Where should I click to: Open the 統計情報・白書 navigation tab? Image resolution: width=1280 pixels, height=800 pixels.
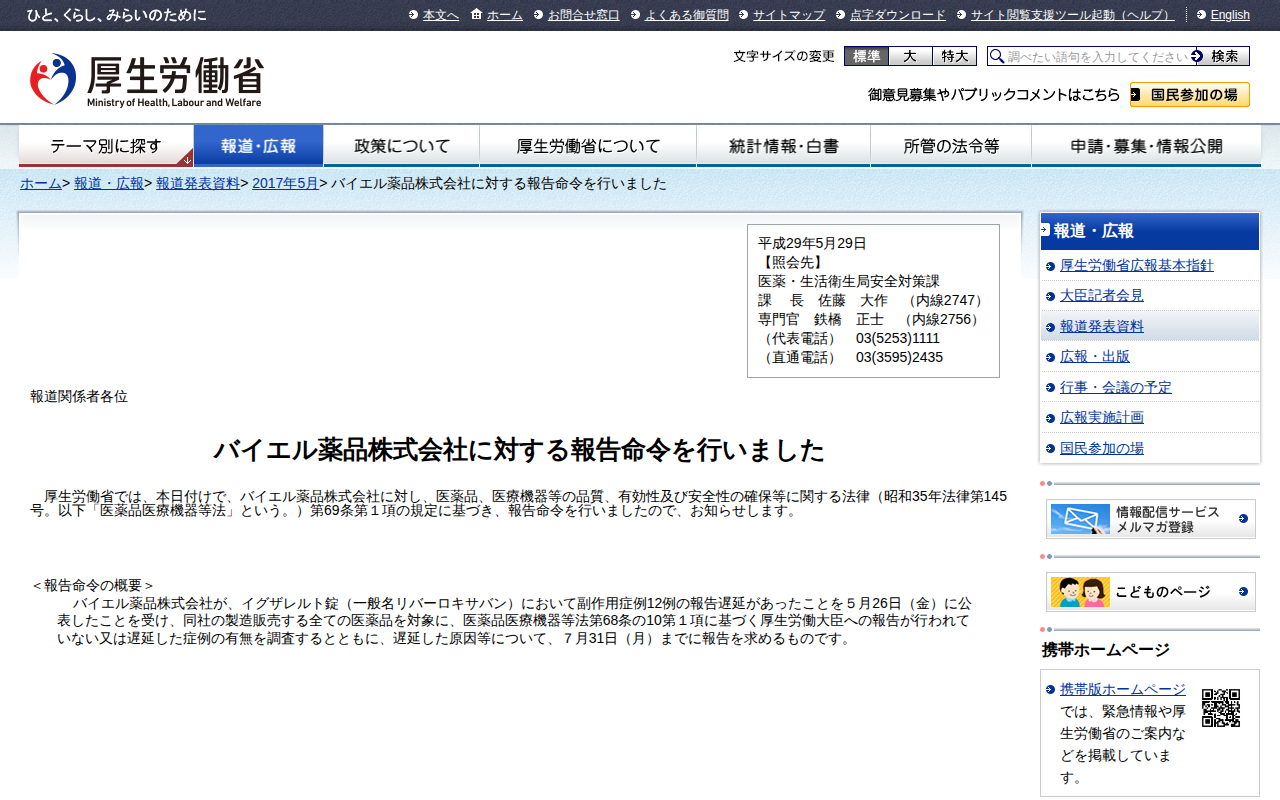(x=784, y=146)
